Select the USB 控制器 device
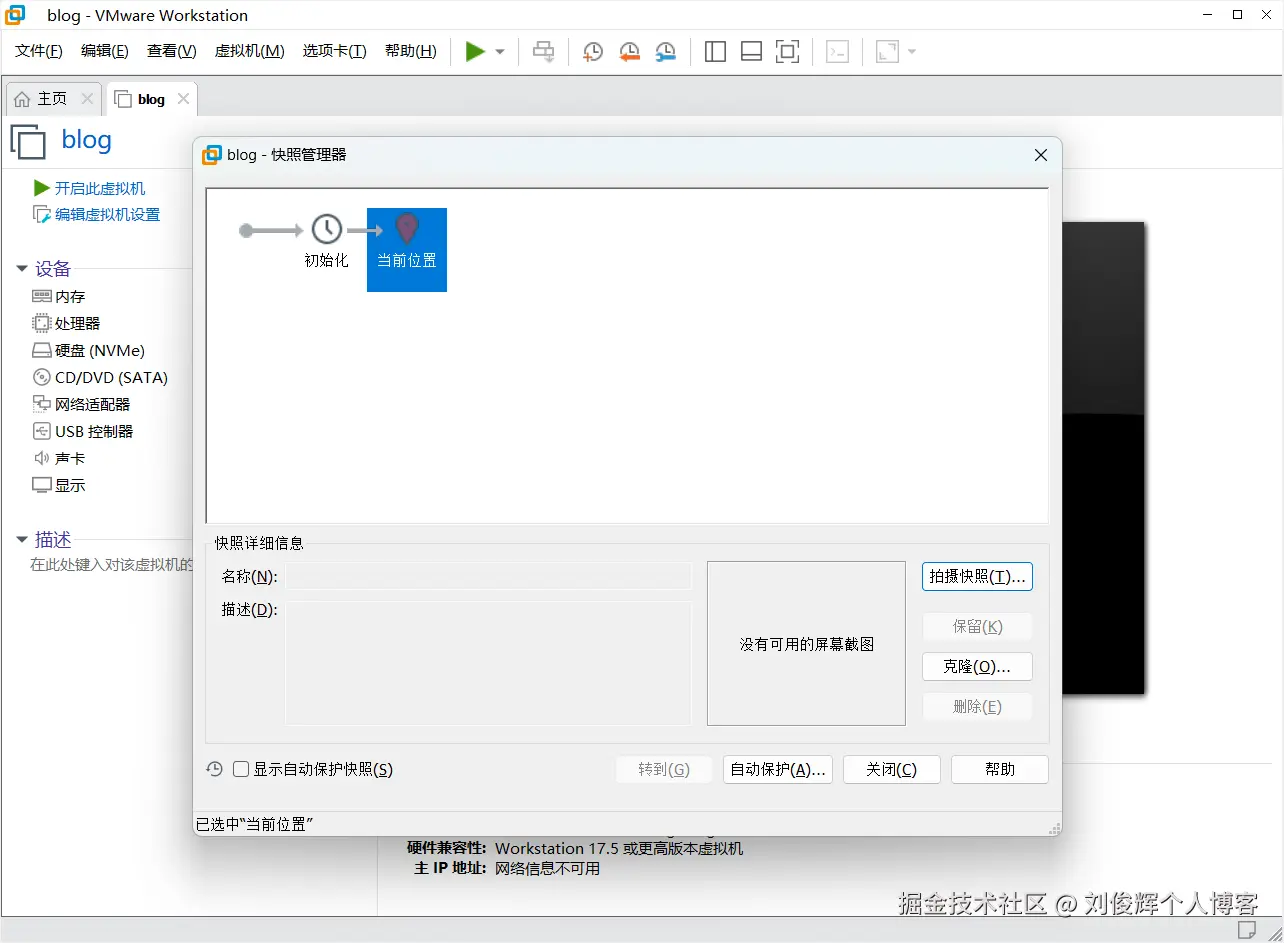This screenshot has width=1284, height=943. 82,431
